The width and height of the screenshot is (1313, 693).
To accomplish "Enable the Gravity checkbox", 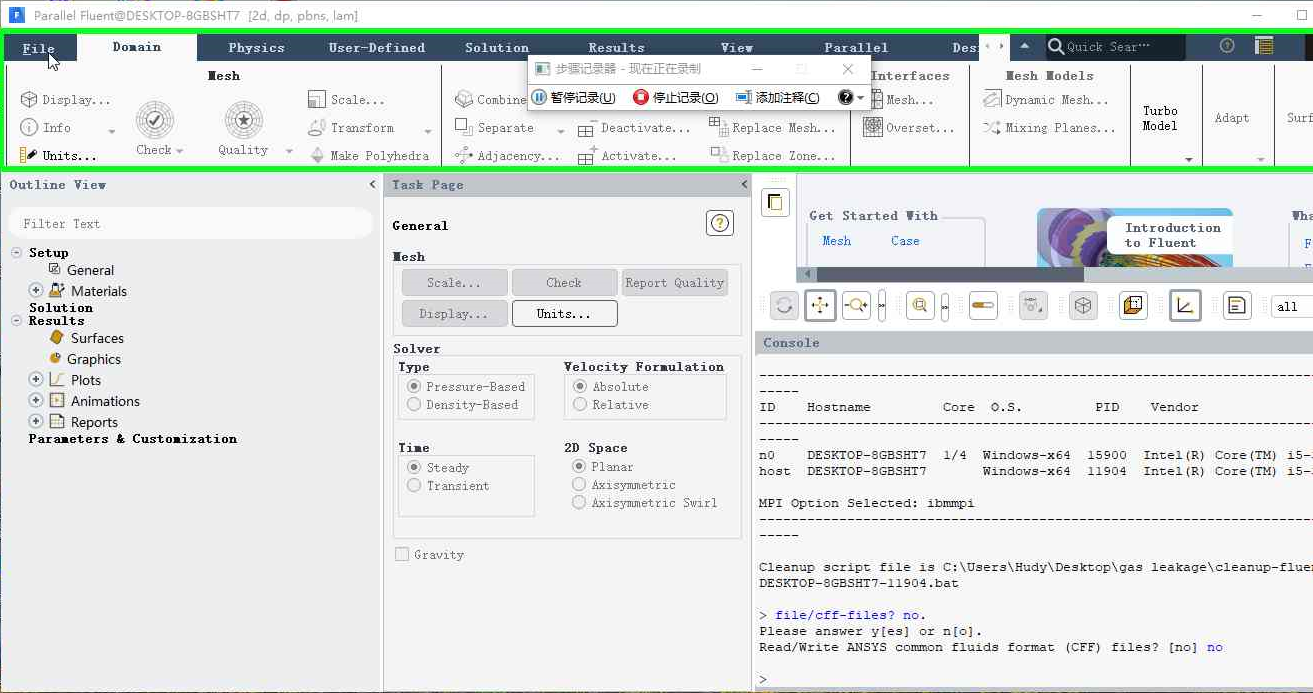I will [402, 555].
